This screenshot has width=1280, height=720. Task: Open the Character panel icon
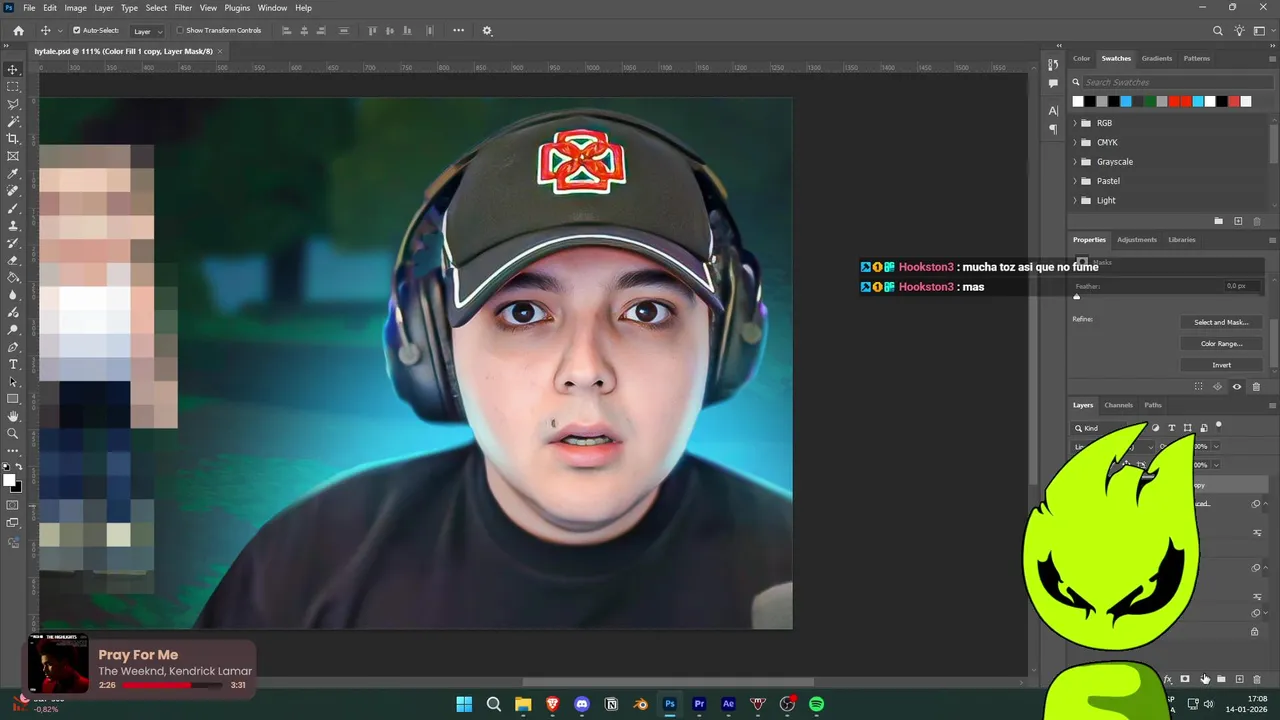[1053, 111]
